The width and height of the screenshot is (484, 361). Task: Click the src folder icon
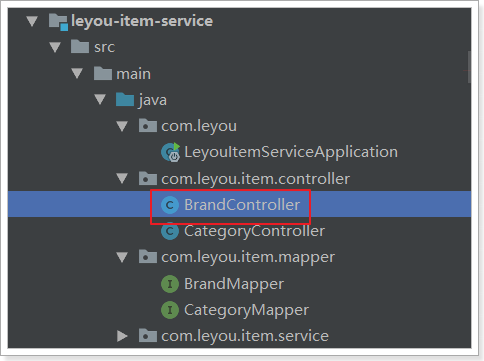(x=80, y=47)
